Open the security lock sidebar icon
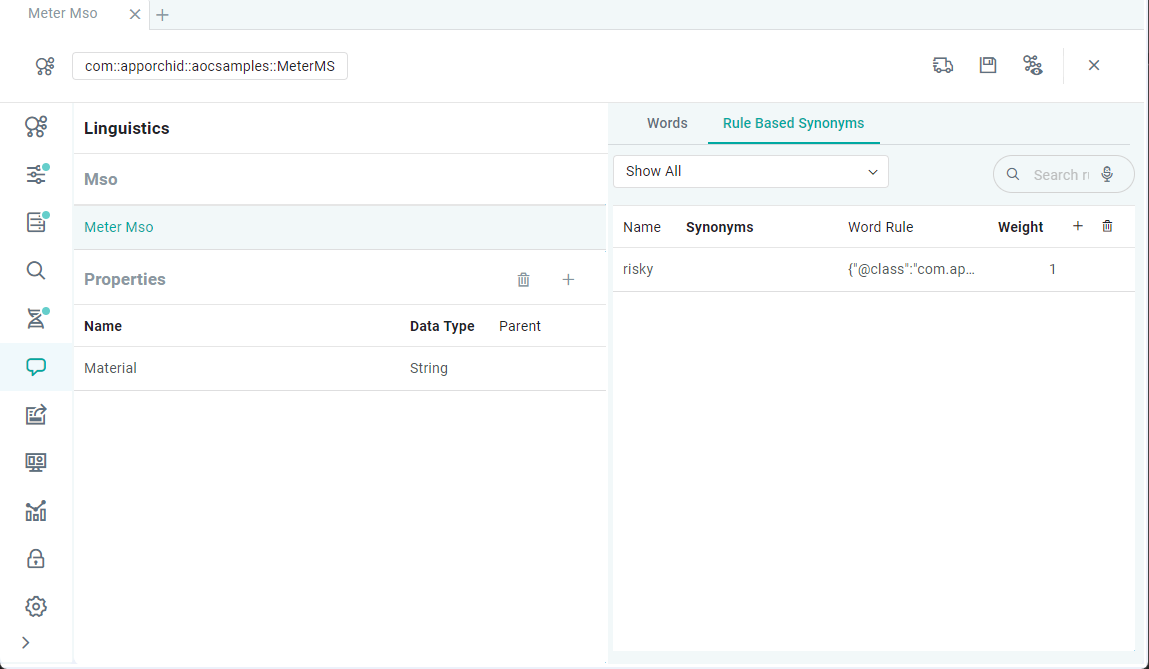The height and width of the screenshot is (669, 1149). point(36,559)
